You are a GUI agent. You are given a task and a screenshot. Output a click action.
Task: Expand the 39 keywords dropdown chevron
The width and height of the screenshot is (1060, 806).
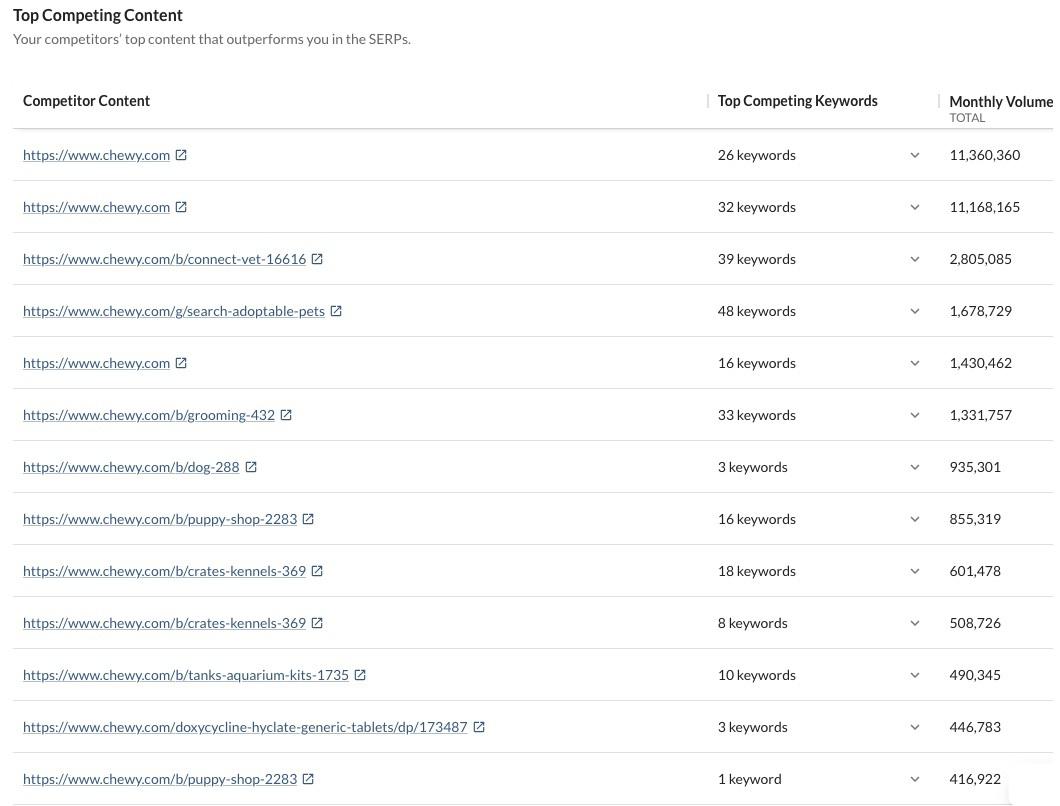tap(914, 259)
